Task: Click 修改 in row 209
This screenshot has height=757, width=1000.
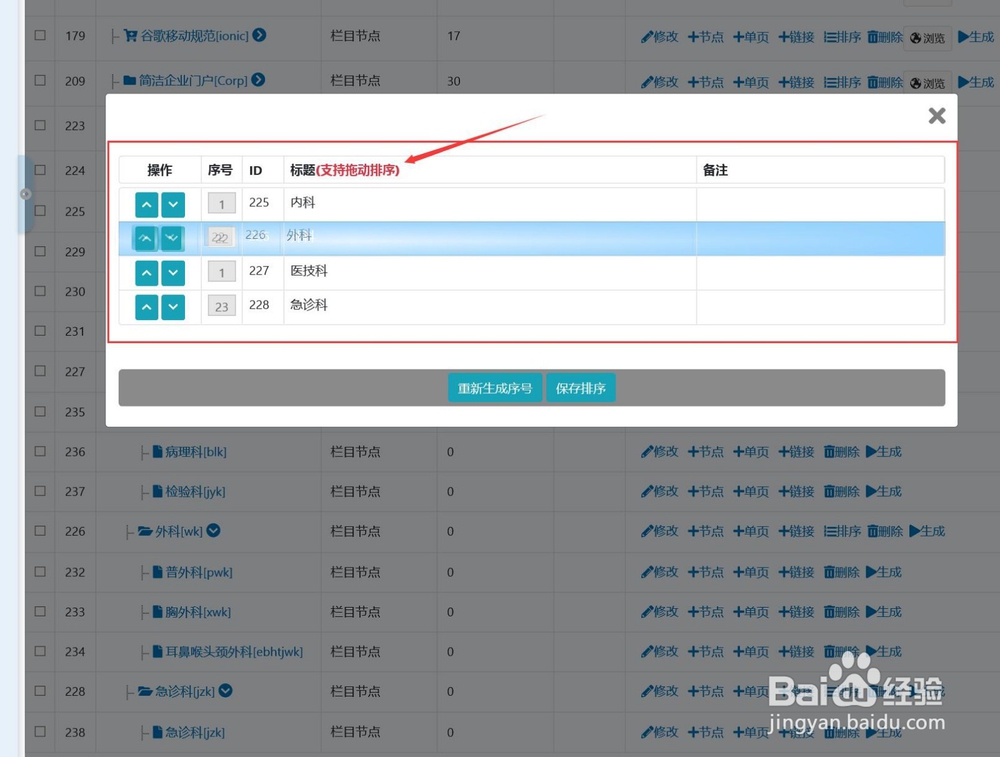Action: 659,82
